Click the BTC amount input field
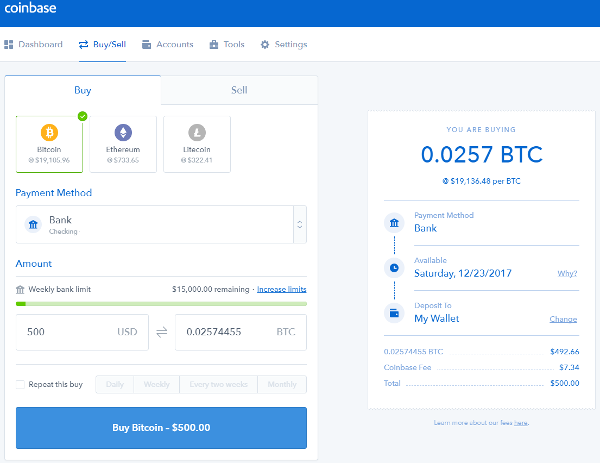 click(x=241, y=332)
